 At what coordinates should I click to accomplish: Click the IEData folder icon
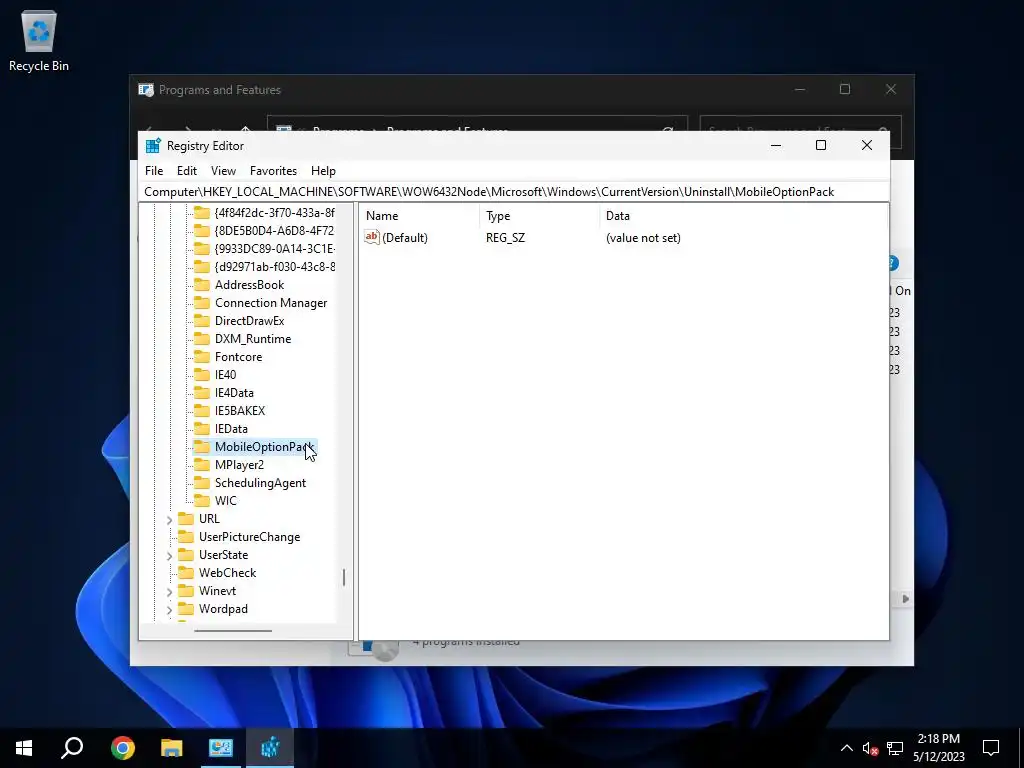(x=202, y=428)
